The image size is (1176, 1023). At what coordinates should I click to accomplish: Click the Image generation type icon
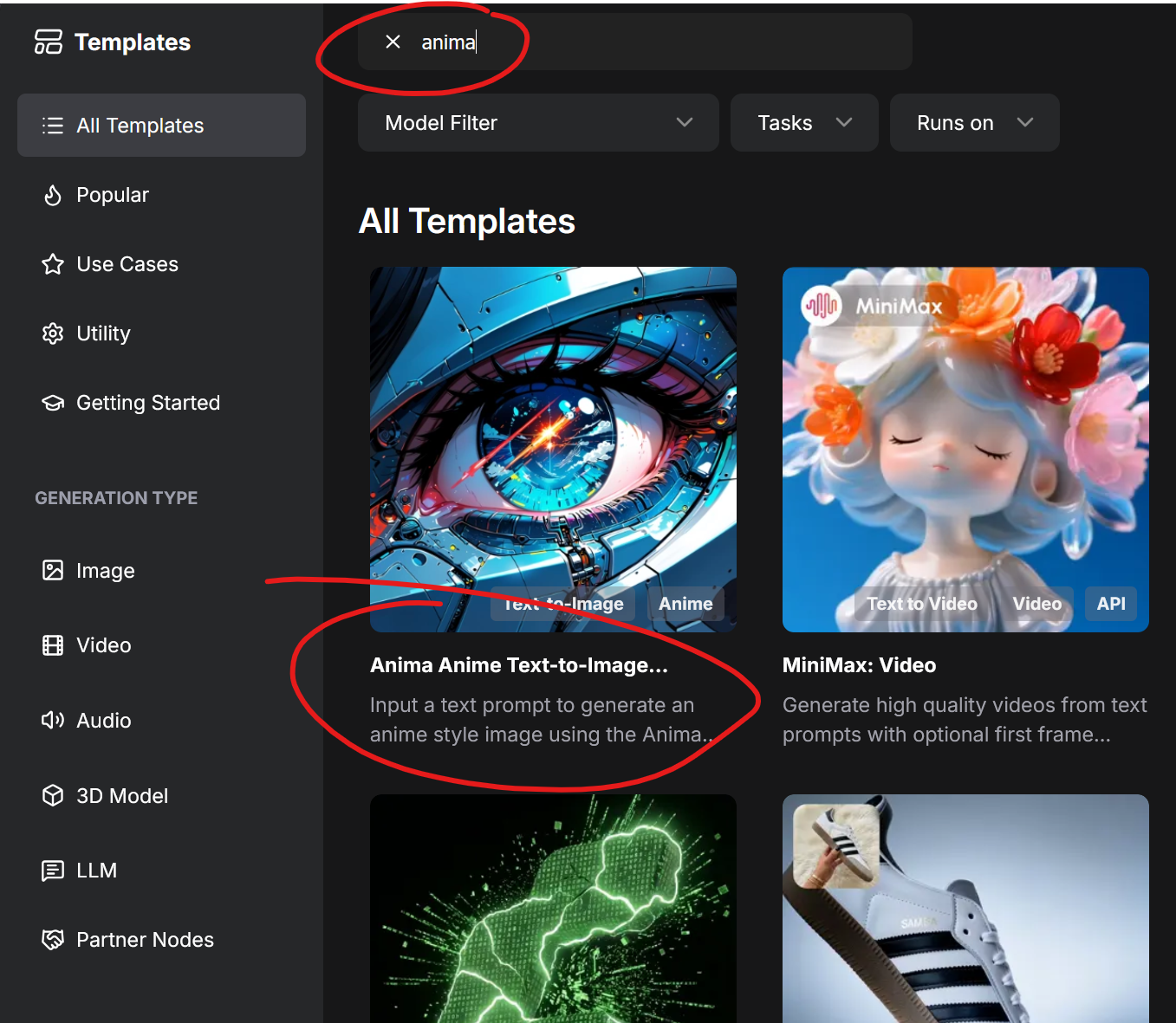pyautogui.click(x=53, y=570)
